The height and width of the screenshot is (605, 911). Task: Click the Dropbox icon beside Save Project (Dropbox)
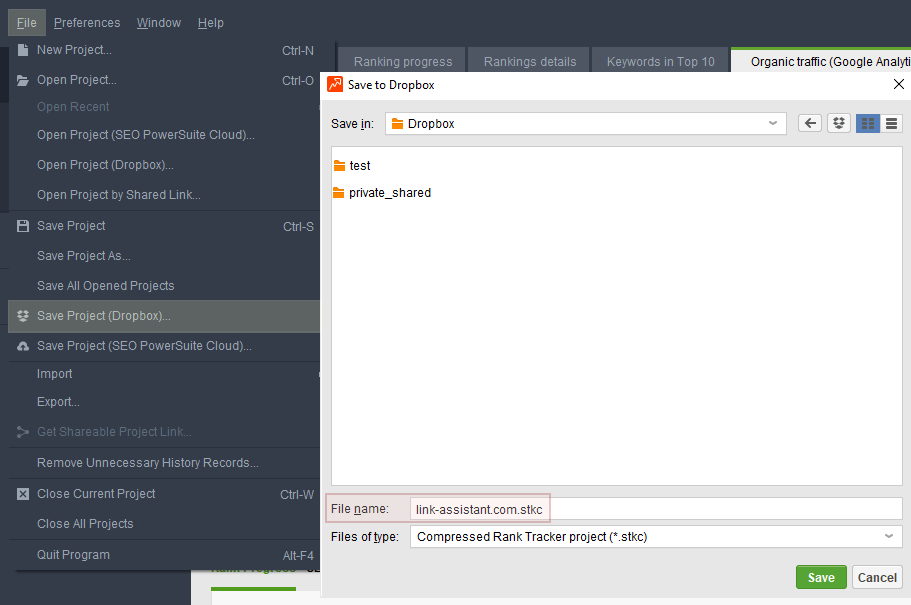tap(23, 316)
